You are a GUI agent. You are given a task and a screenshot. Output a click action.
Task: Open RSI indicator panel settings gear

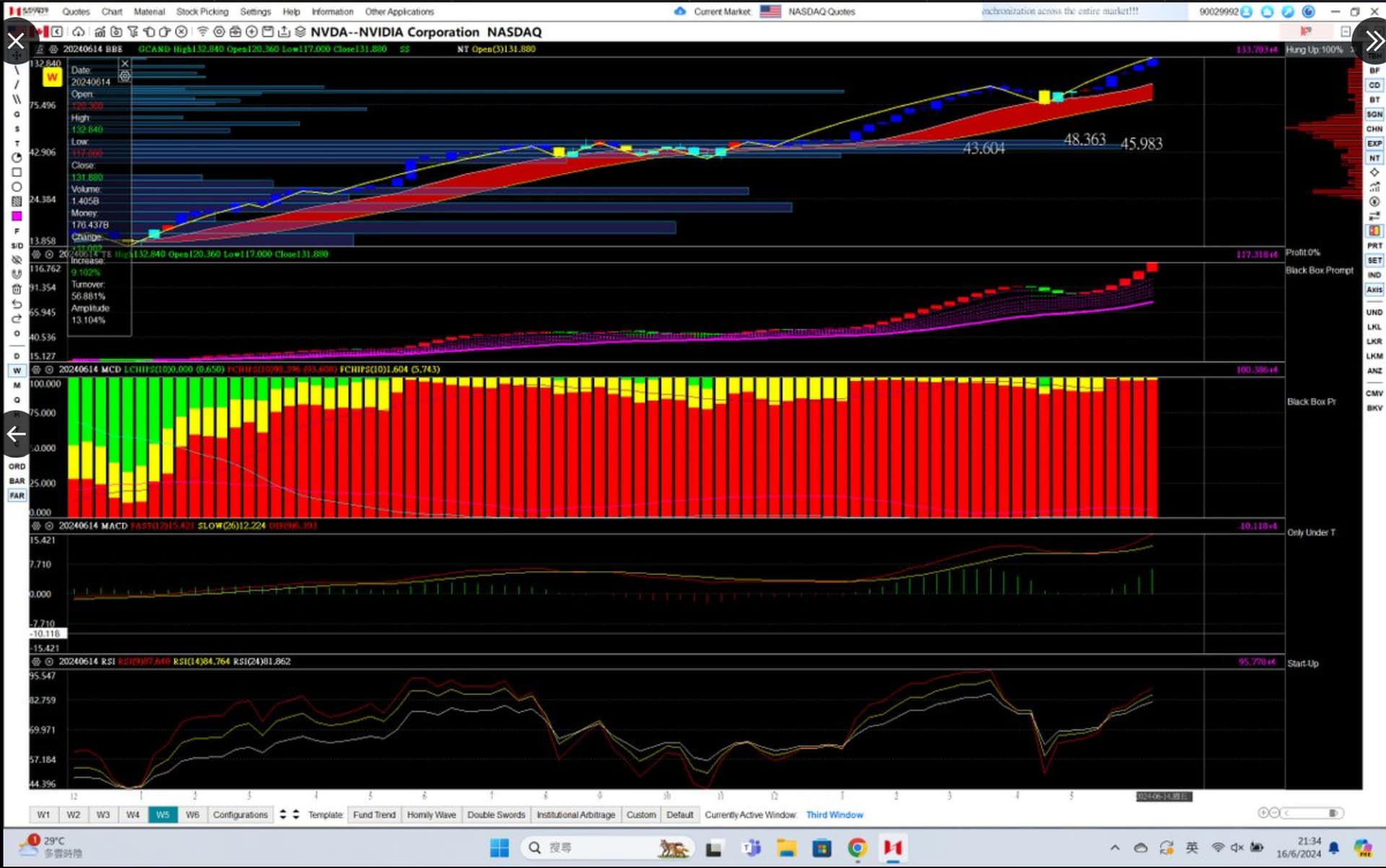pos(36,662)
